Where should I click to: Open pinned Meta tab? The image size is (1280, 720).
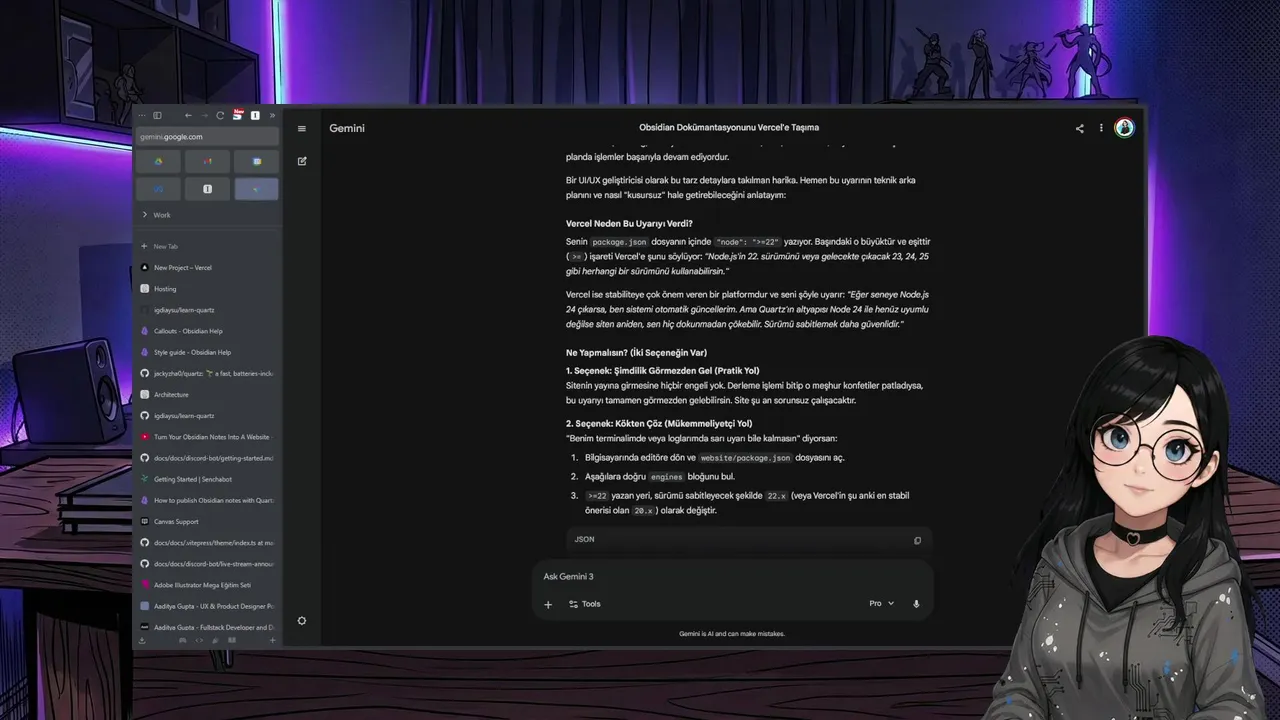tap(158, 188)
